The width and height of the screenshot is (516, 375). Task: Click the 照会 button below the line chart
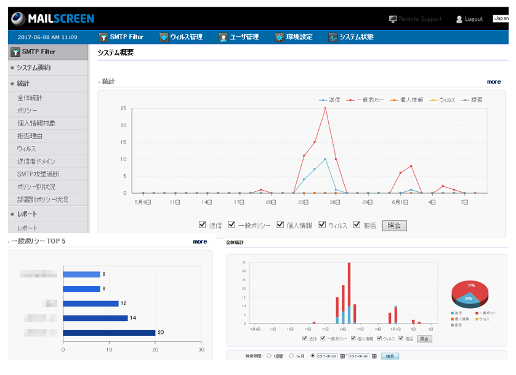[x=394, y=226]
